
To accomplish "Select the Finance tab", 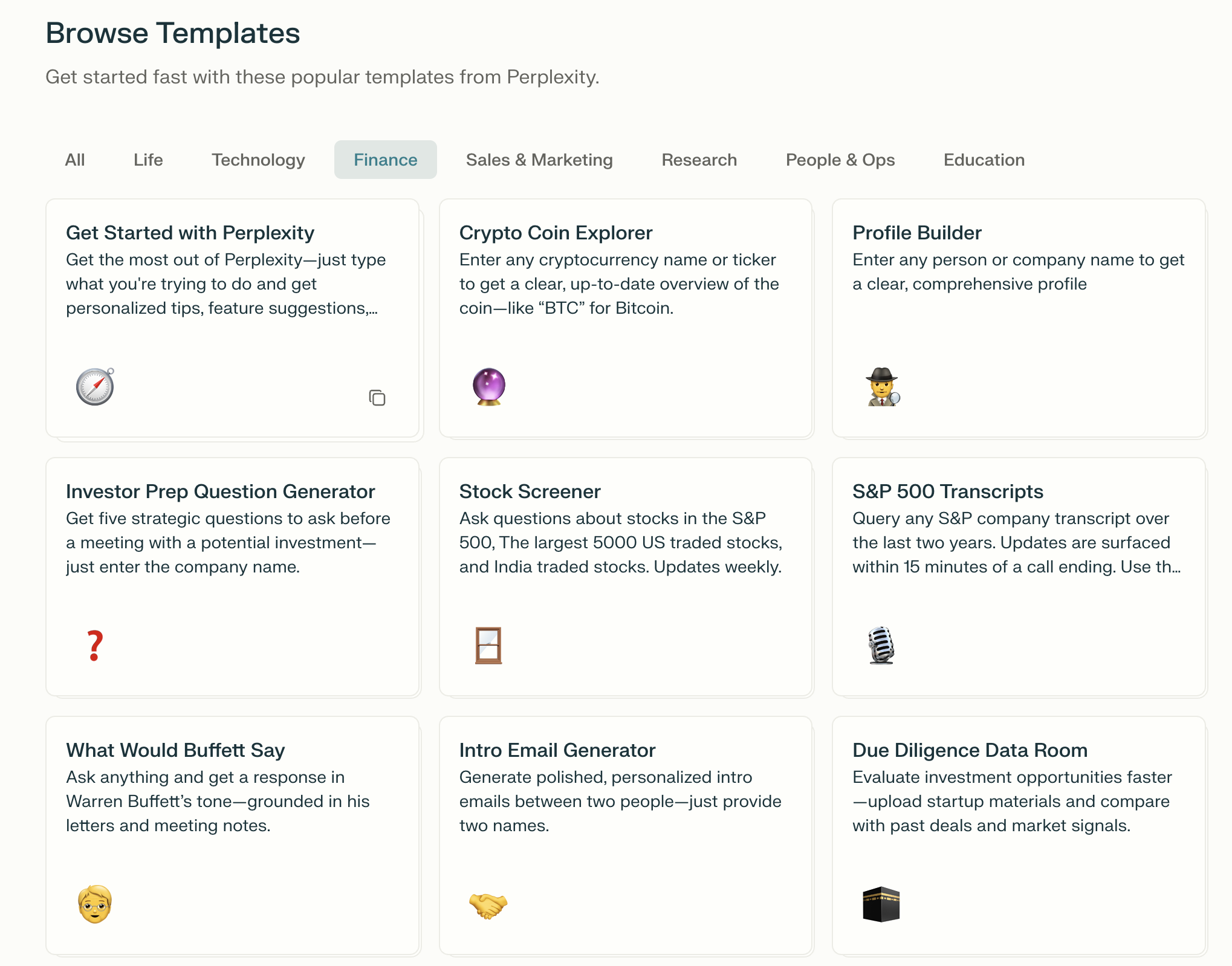I will 386,160.
